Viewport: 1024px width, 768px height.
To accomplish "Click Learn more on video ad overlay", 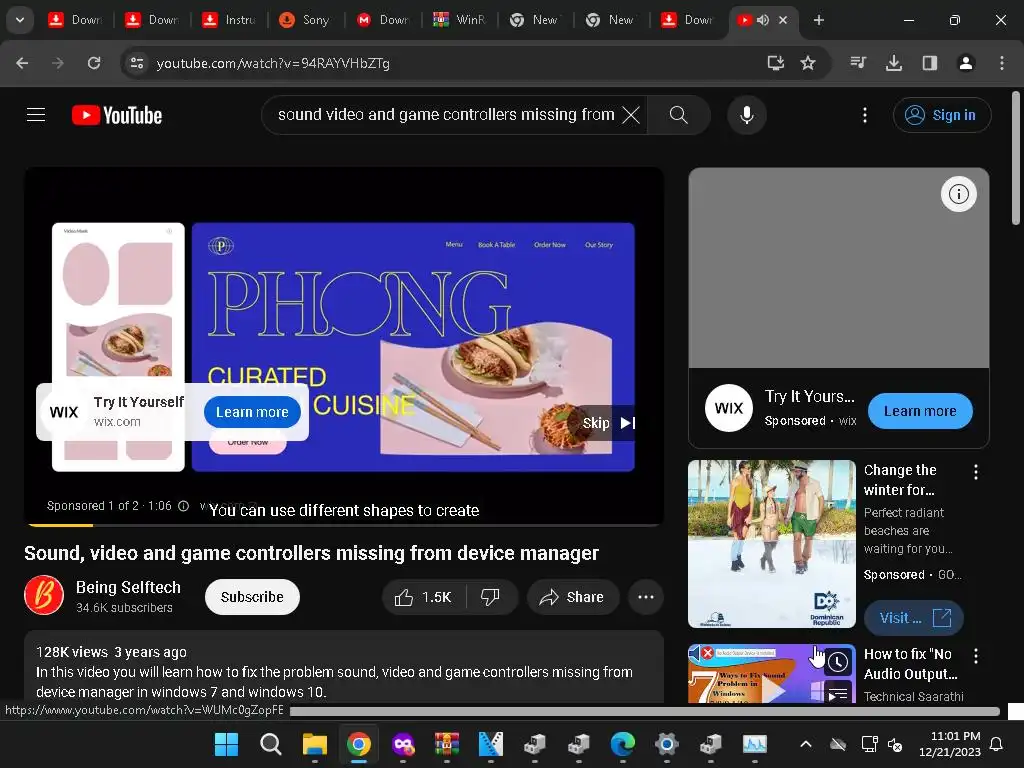I will (x=252, y=412).
